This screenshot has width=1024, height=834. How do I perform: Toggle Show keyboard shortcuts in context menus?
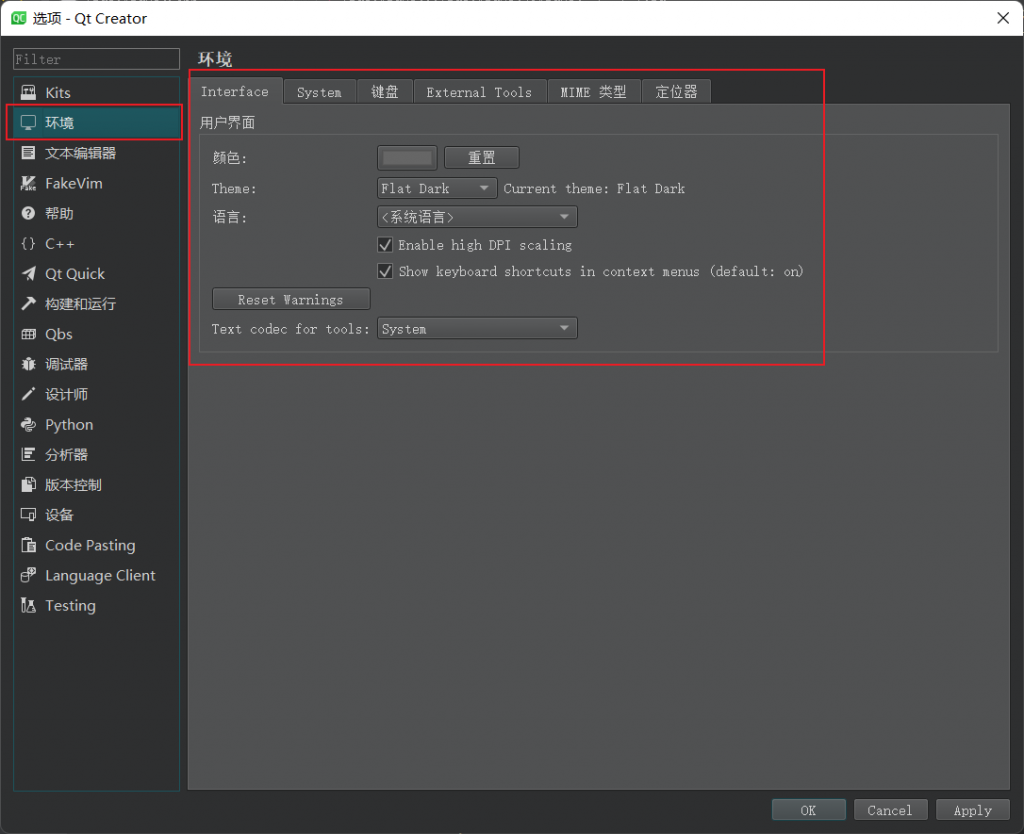tap(385, 271)
